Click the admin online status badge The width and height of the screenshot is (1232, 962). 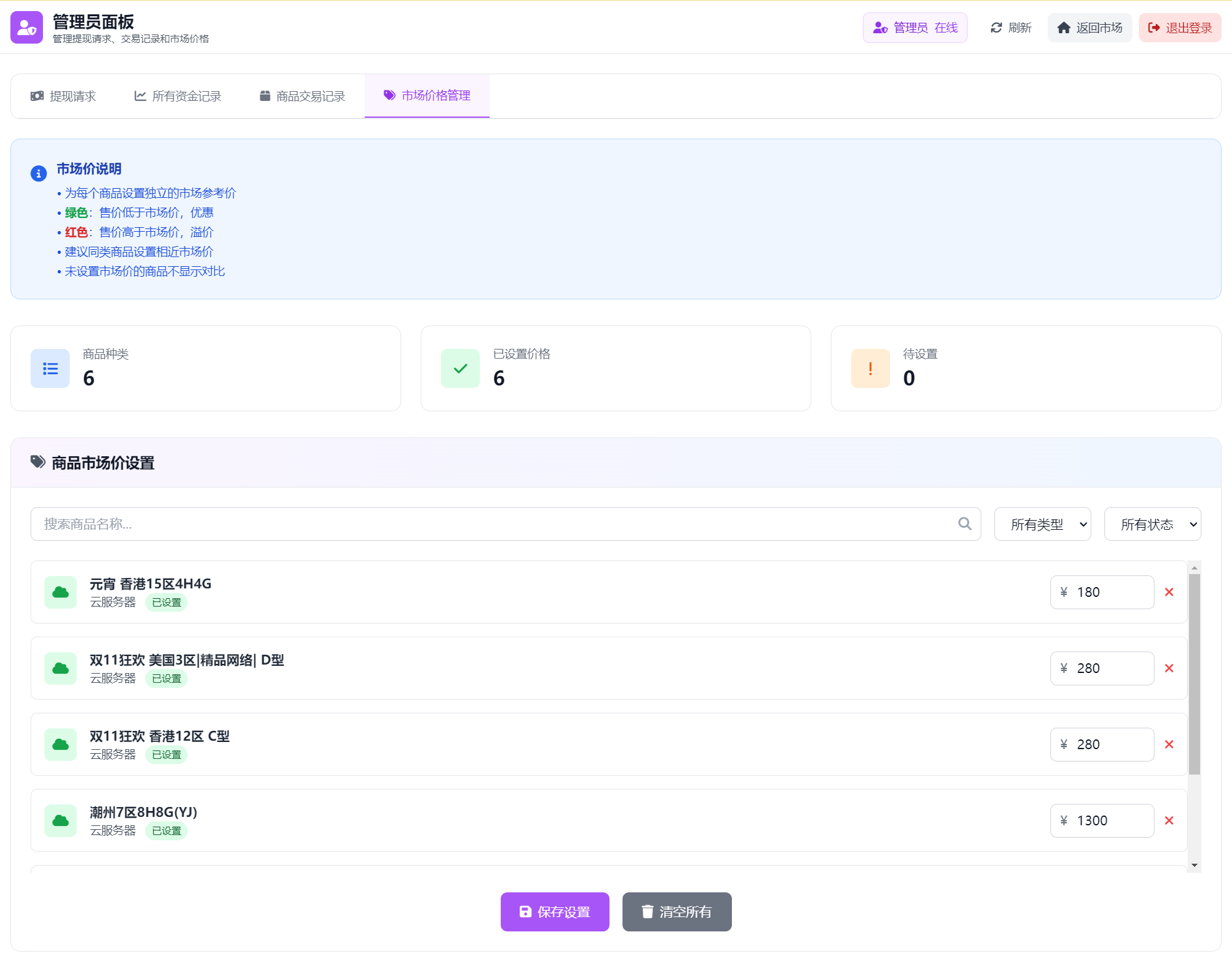pos(915,27)
